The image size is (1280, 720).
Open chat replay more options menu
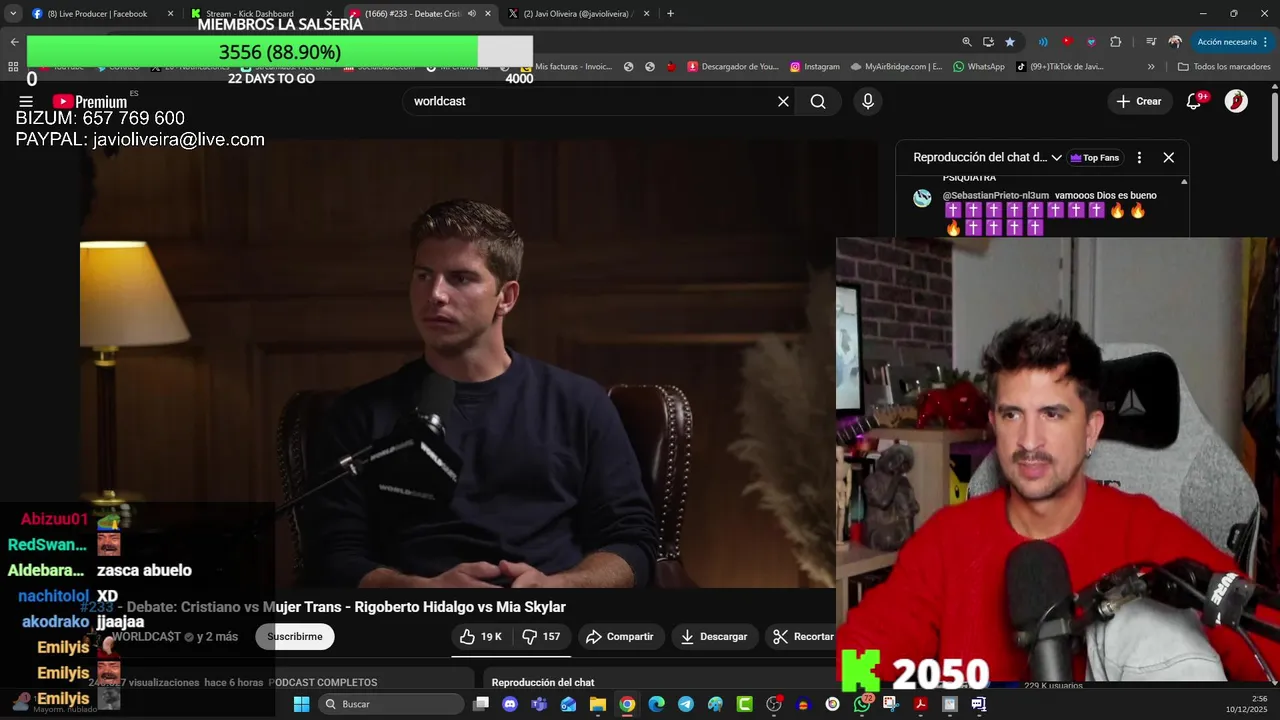pyautogui.click(x=1139, y=157)
